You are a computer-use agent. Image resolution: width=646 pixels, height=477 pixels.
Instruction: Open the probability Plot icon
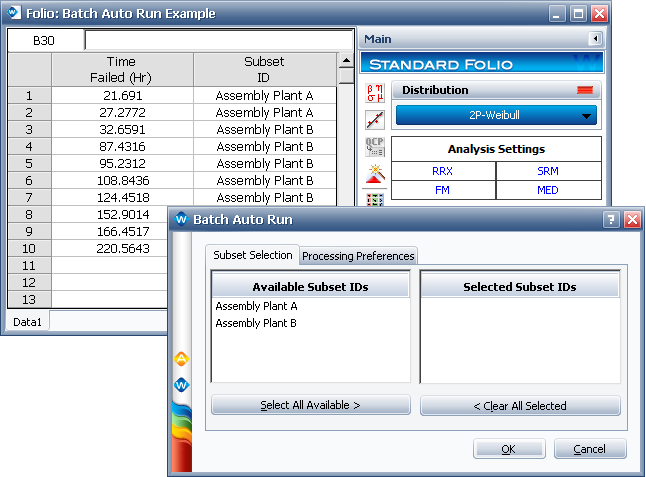point(375,120)
